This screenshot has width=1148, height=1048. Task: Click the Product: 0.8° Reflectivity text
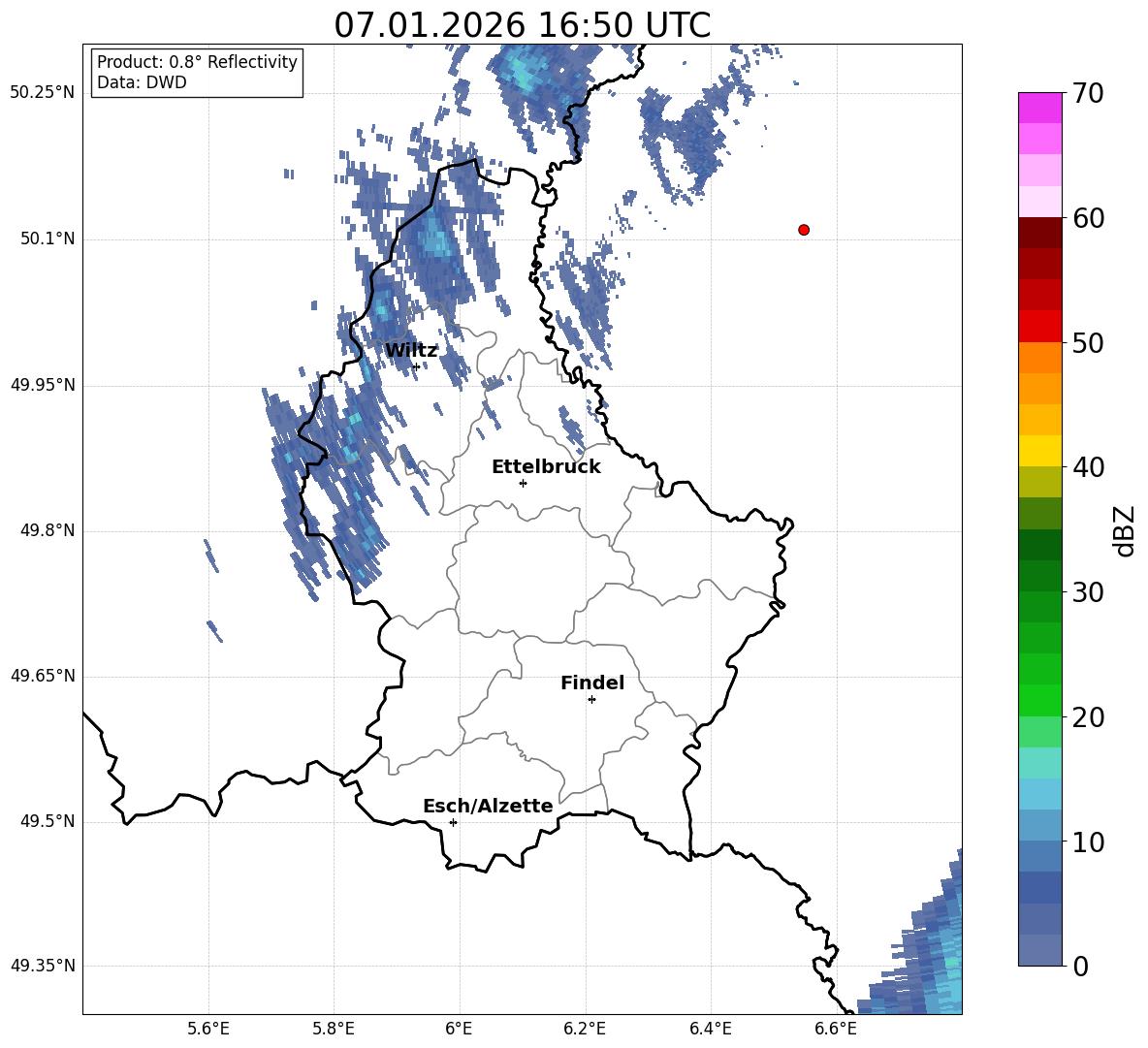pyautogui.click(x=197, y=62)
